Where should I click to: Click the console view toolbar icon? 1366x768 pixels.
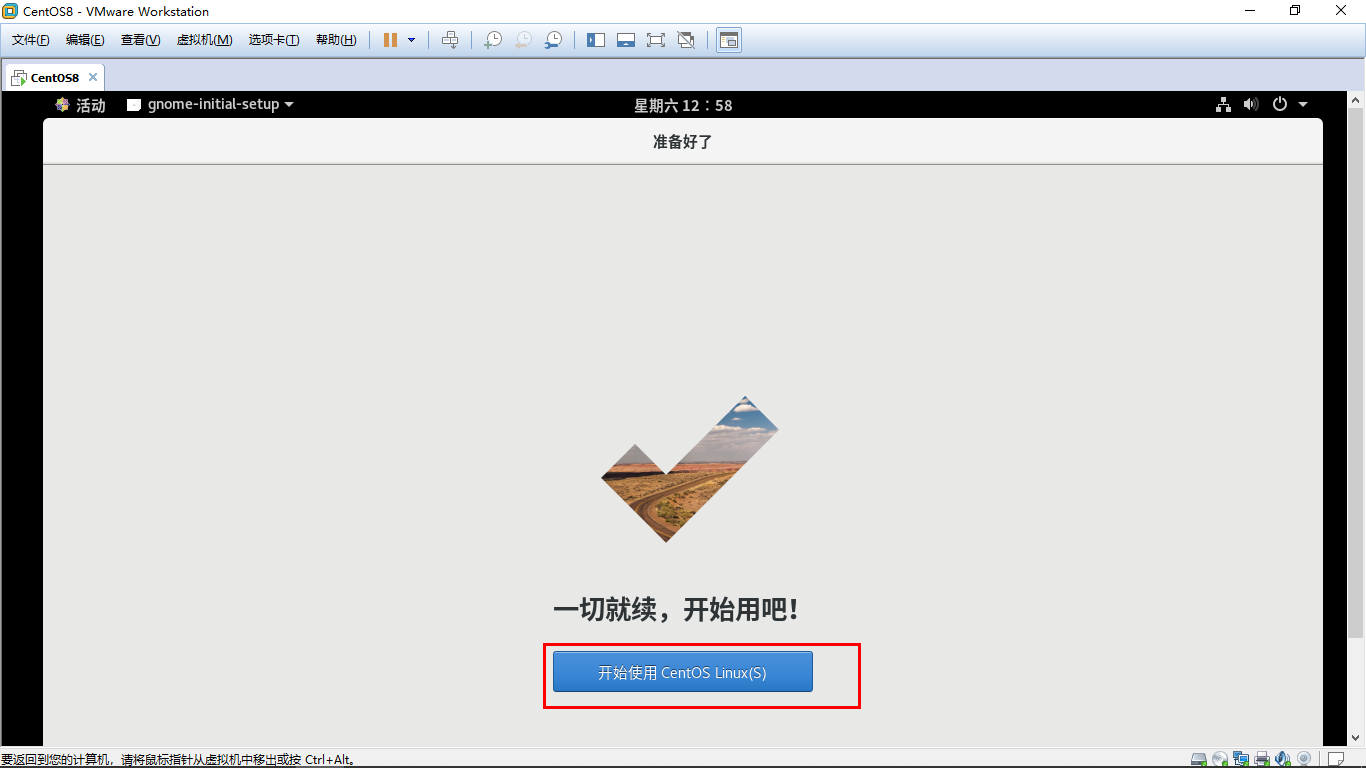pos(729,40)
